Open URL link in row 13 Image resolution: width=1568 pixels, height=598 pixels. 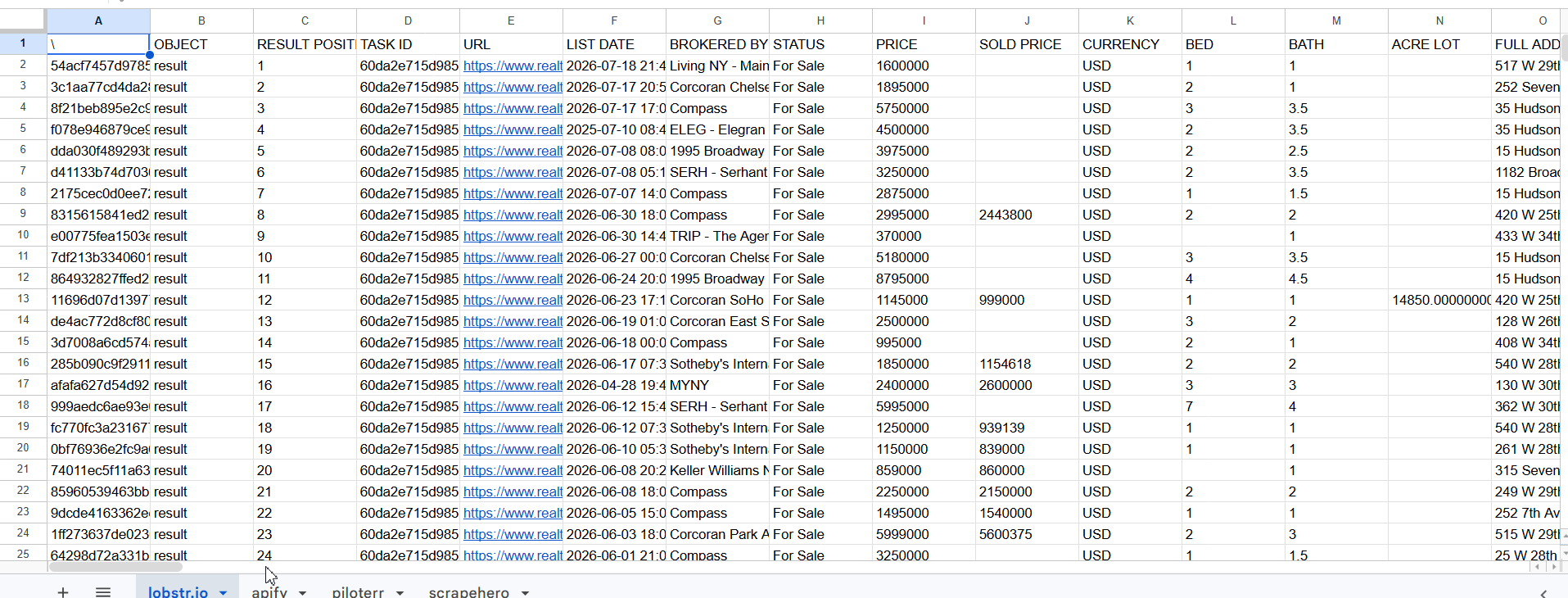513,300
